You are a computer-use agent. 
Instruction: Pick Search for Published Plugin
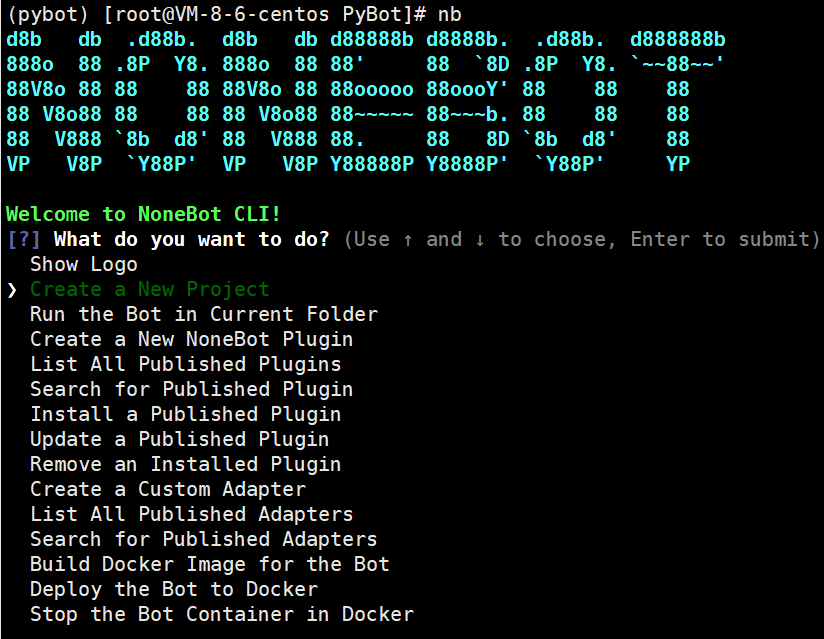point(192,389)
